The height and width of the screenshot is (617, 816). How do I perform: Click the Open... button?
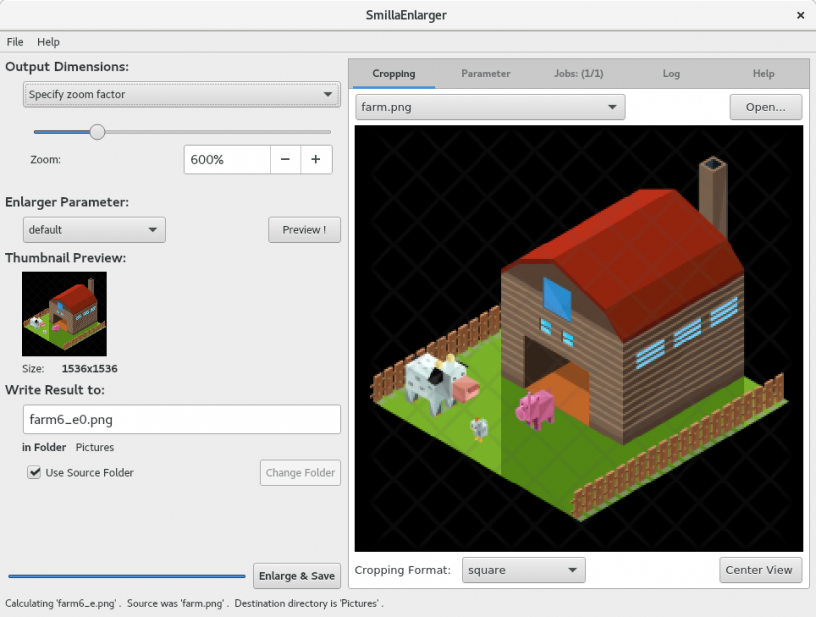point(766,106)
